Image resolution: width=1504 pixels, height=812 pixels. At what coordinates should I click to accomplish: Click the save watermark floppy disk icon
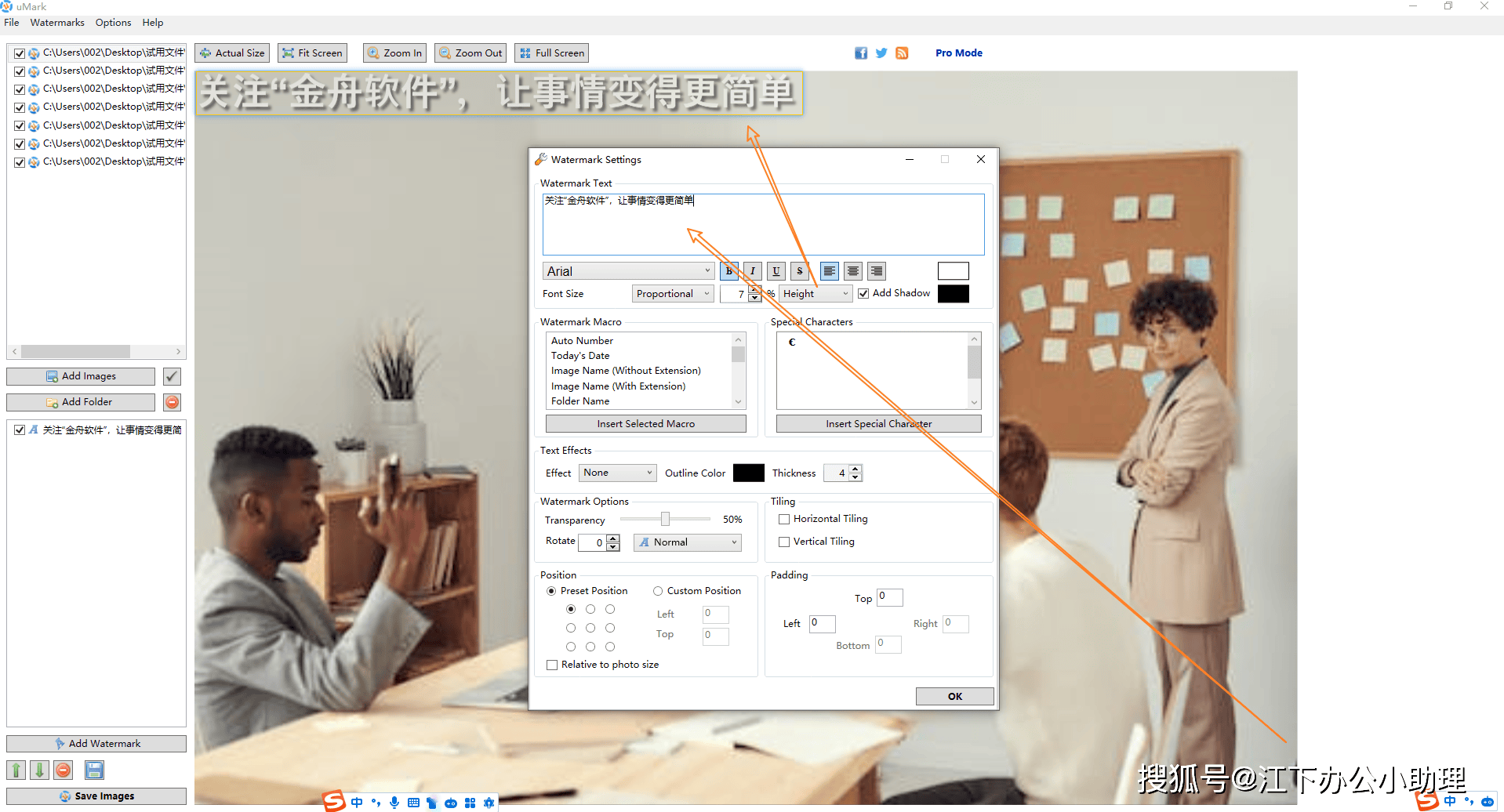[x=94, y=770]
